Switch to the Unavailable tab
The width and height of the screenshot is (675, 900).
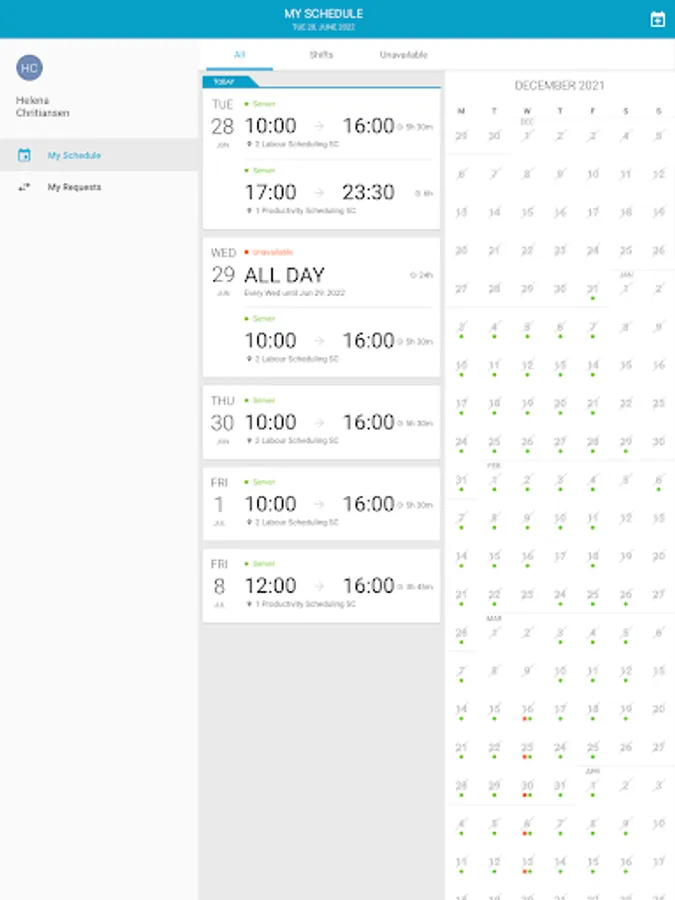(x=404, y=55)
